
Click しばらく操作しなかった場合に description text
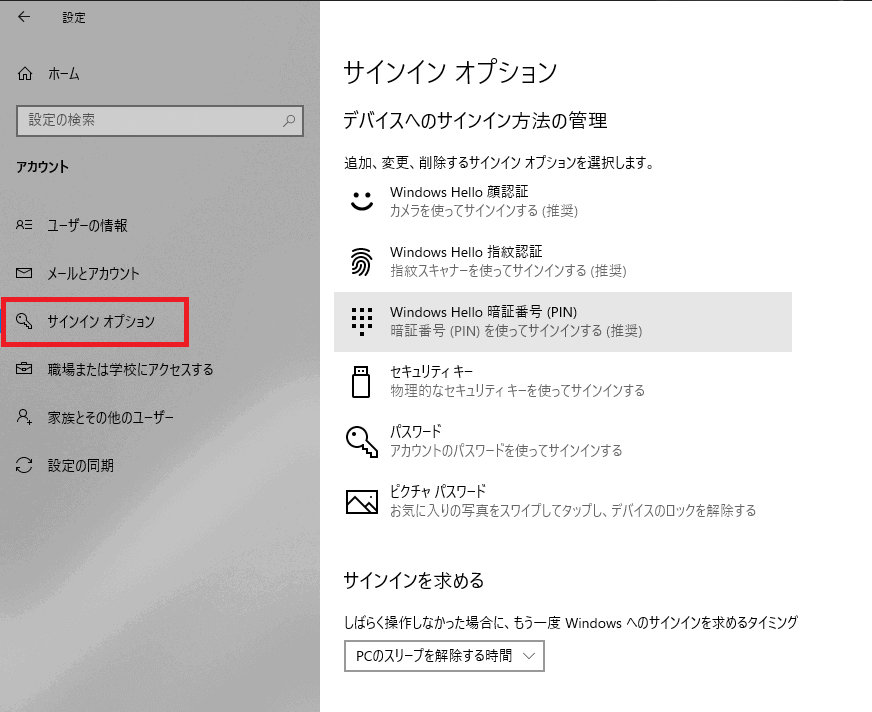(x=571, y=623)
